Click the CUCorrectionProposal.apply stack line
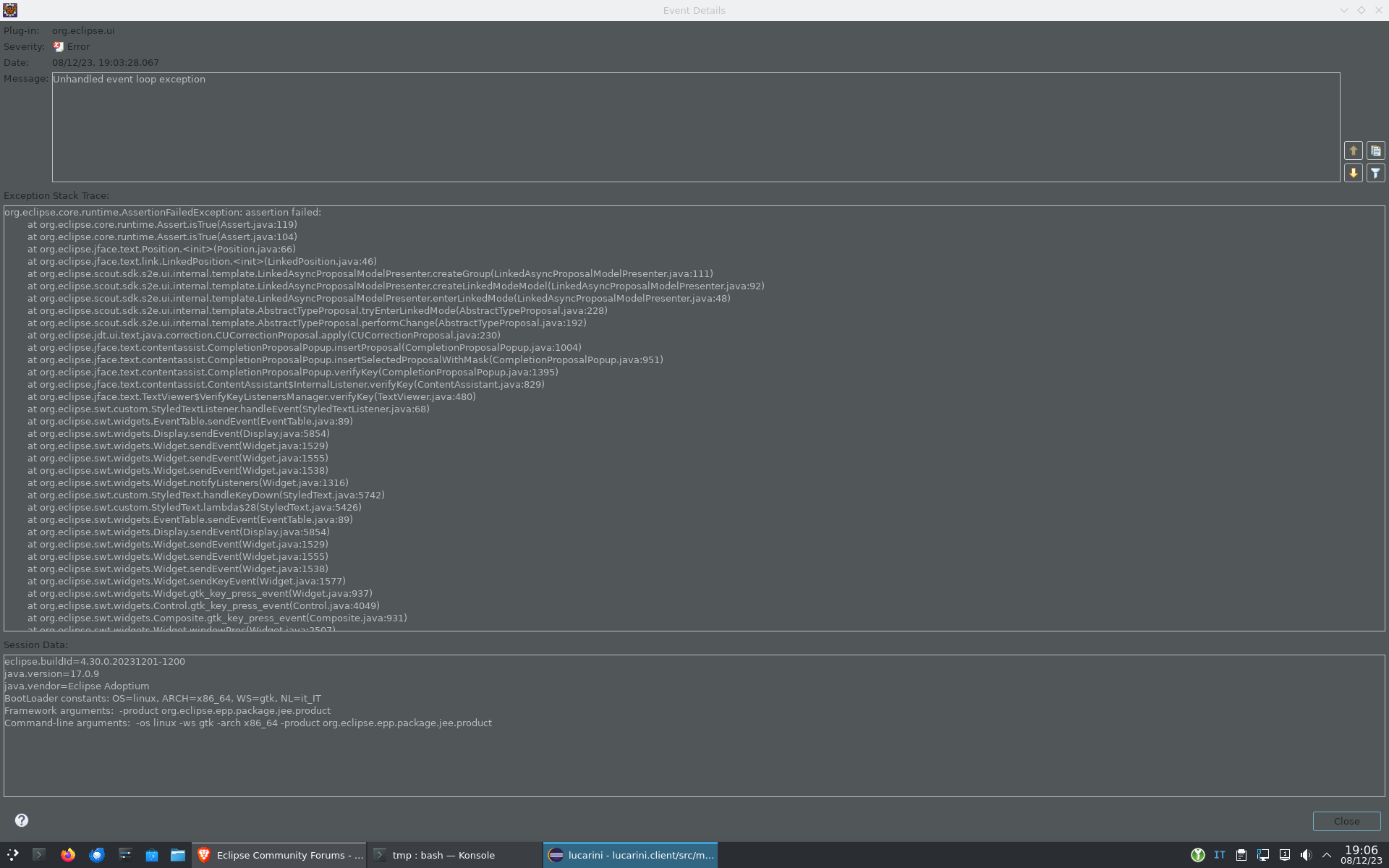Screen dimensions: 1389x868 264,336
